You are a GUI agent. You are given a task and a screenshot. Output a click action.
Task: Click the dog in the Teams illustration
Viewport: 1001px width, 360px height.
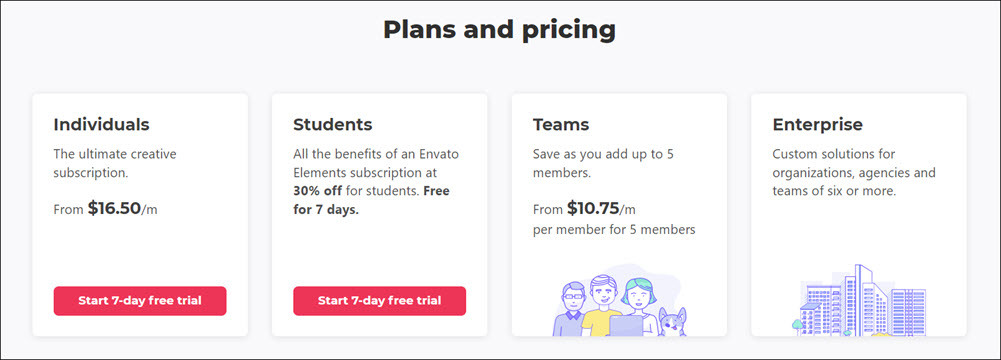673,322
